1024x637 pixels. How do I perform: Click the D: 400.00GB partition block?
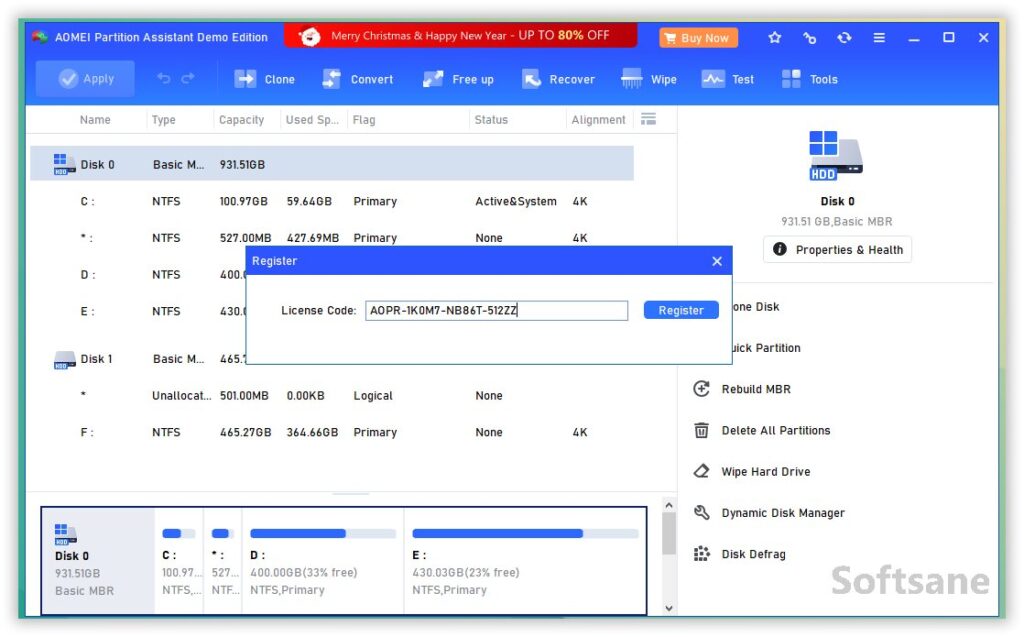coord(323,561)
